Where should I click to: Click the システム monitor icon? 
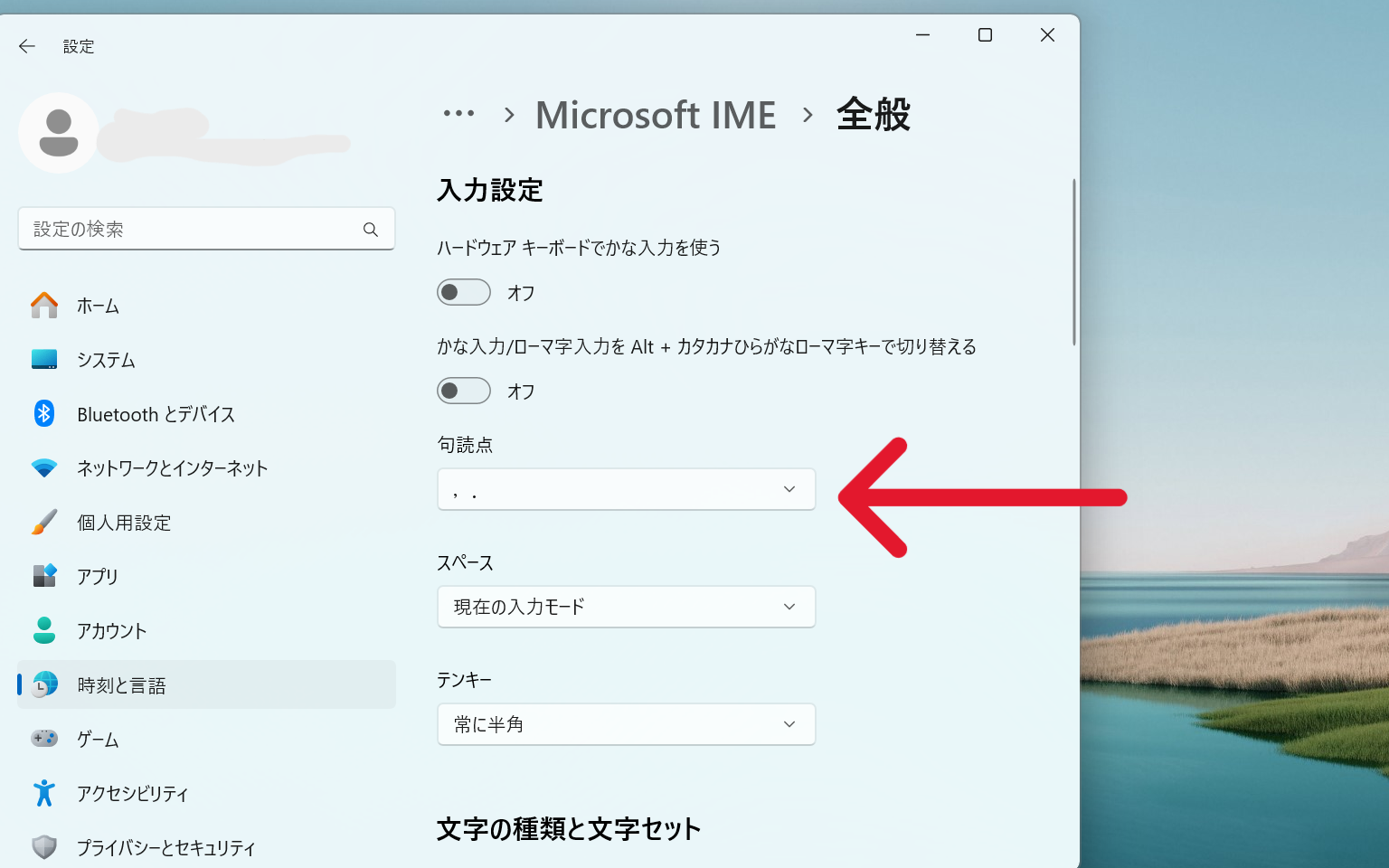coord(44,360)
